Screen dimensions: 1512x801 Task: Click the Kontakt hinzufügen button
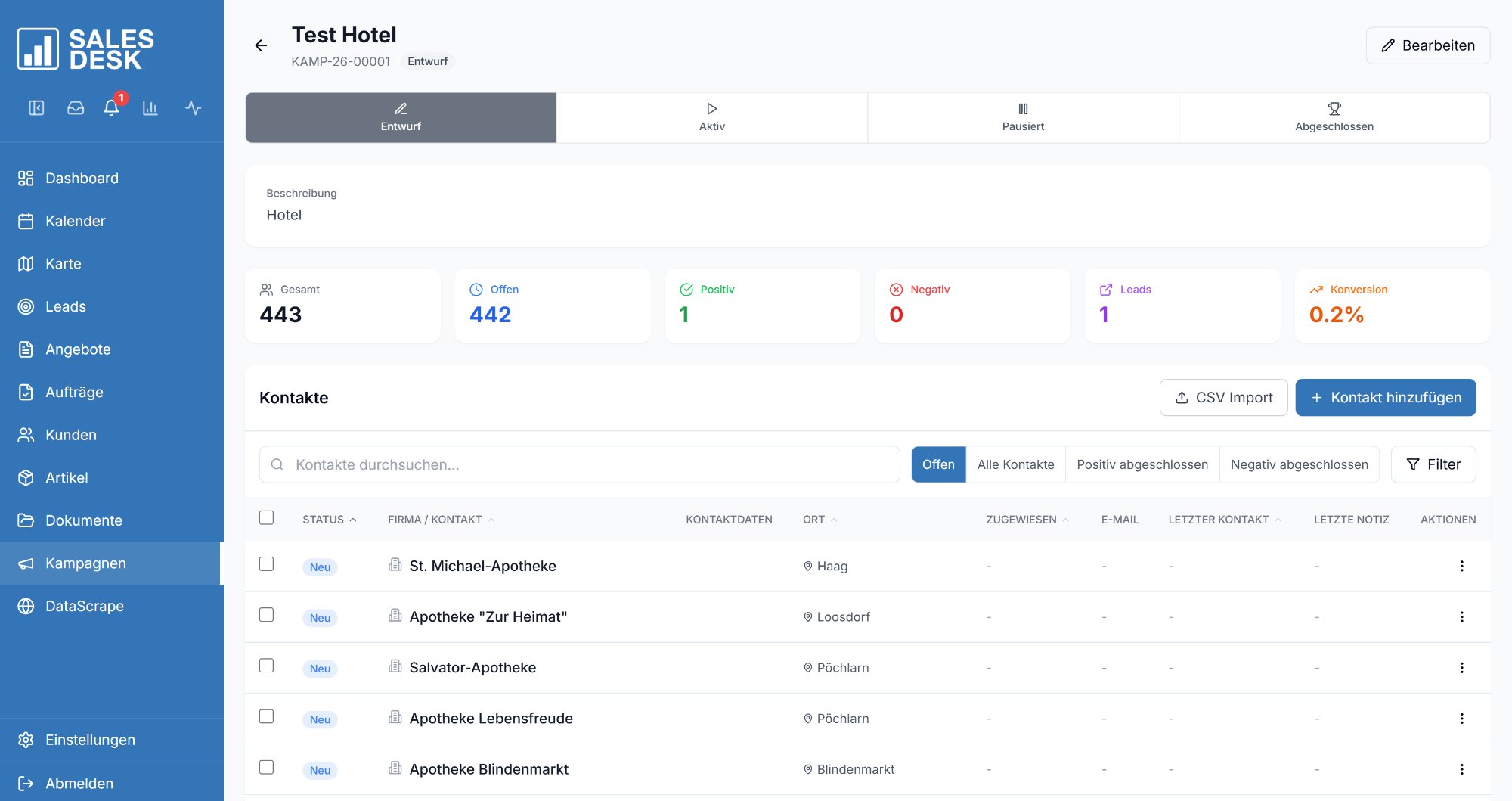1386,397
